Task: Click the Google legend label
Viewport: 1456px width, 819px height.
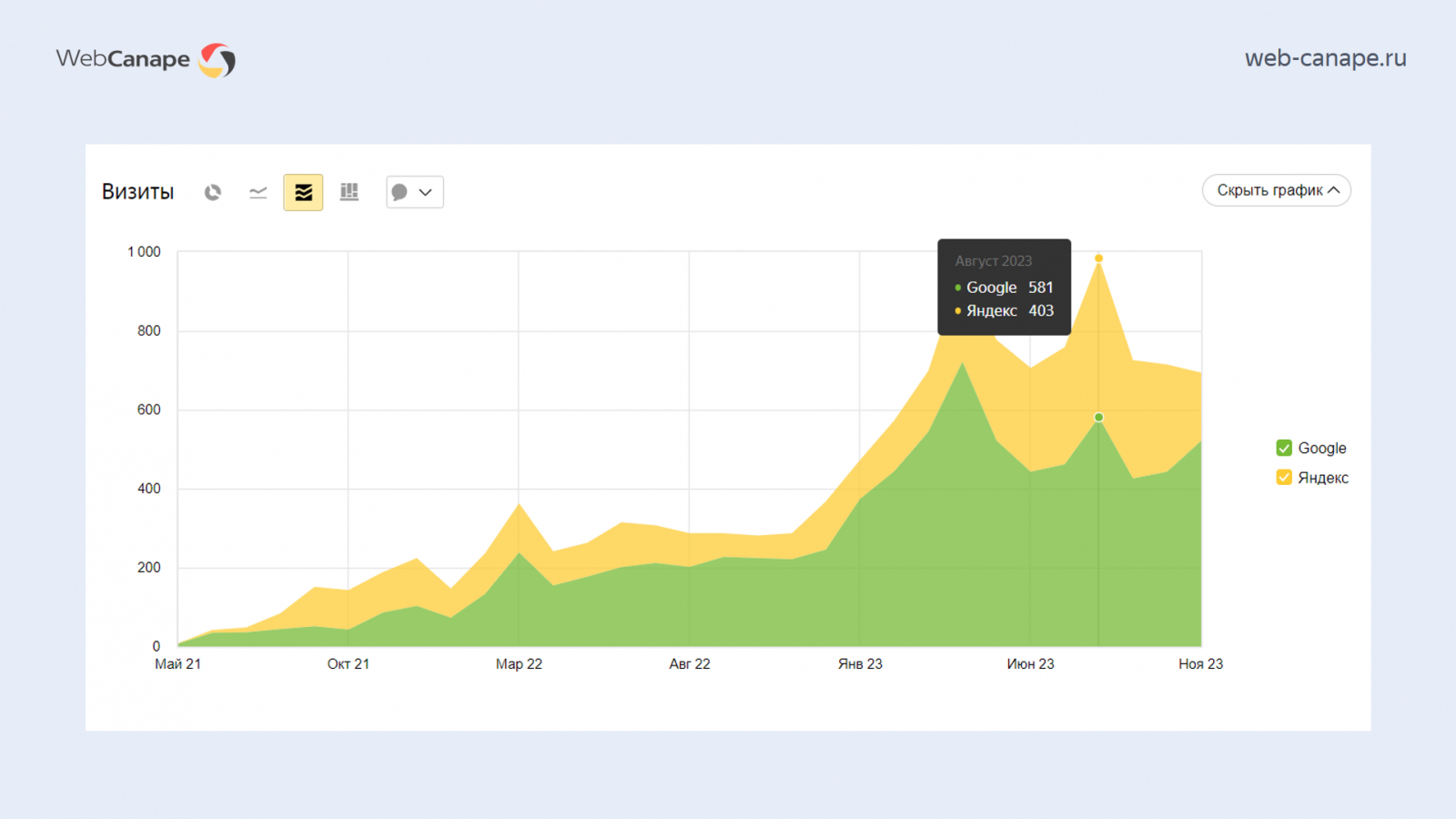Action: pyautogui.click(x=1321, y=448)
